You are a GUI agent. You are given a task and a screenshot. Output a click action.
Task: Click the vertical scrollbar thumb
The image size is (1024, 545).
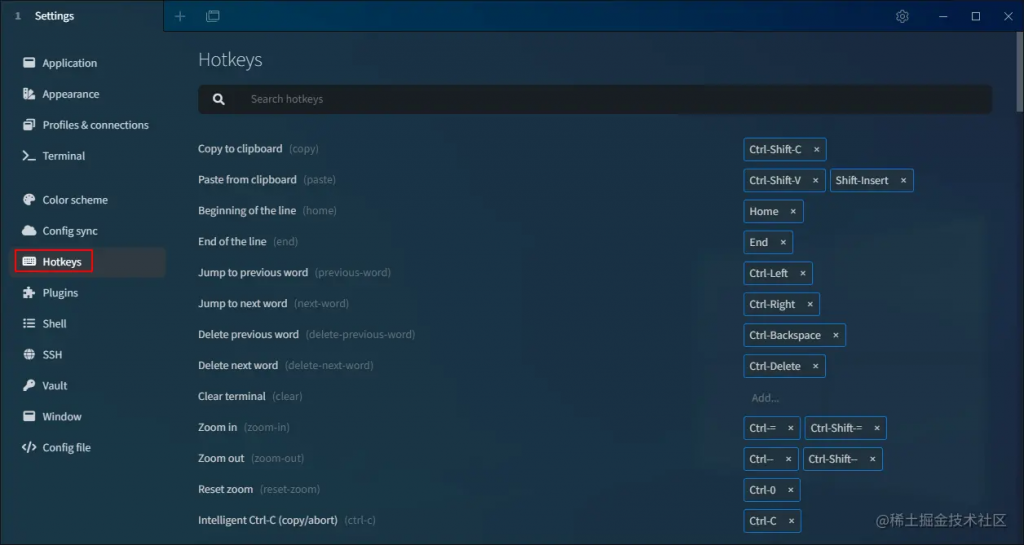tap(1020, 72)
